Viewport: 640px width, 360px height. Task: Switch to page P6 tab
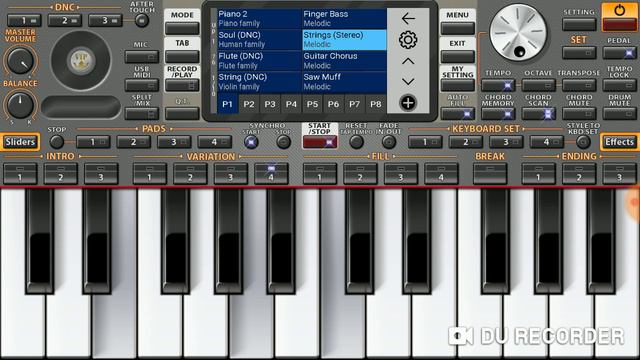tap(333, 104)
